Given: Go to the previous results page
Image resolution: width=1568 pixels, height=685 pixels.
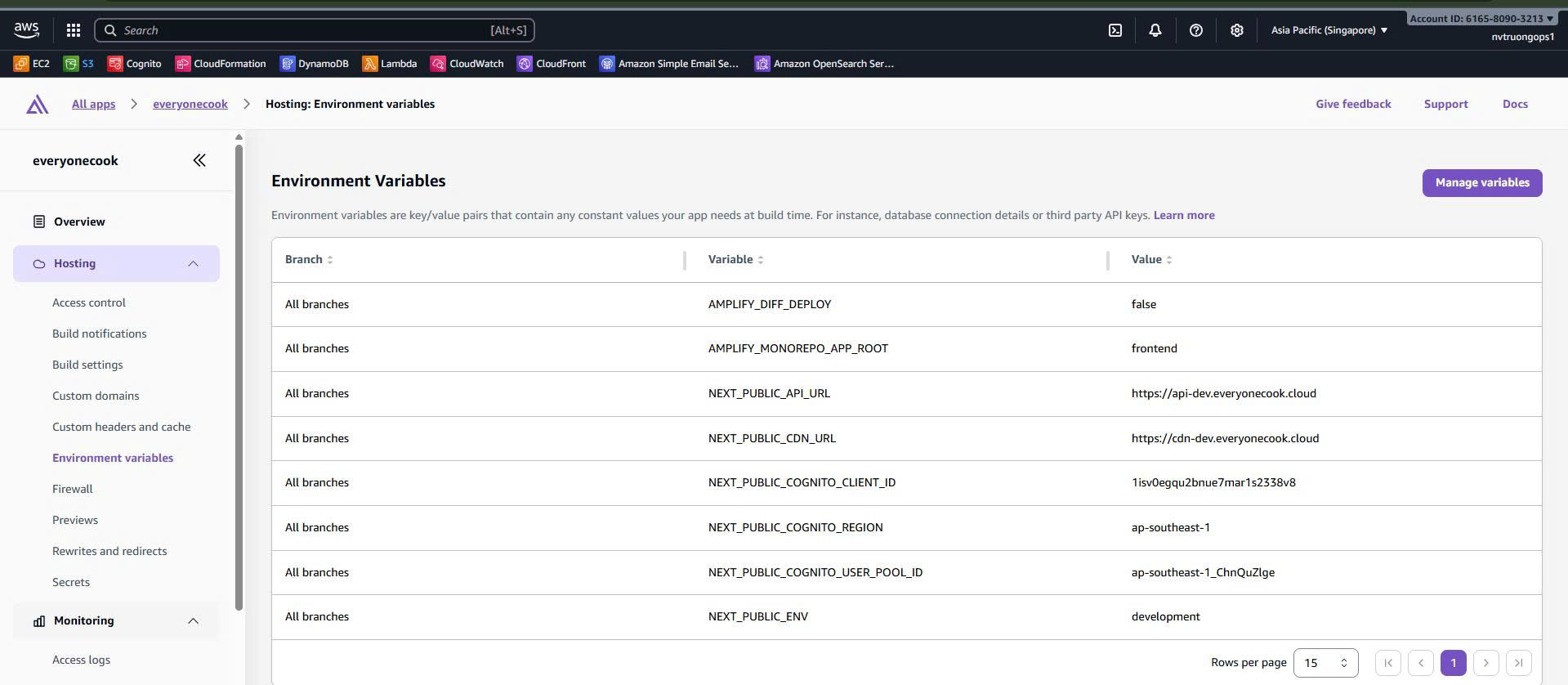Looking at the screenshot, I should tap(1421, 663).
